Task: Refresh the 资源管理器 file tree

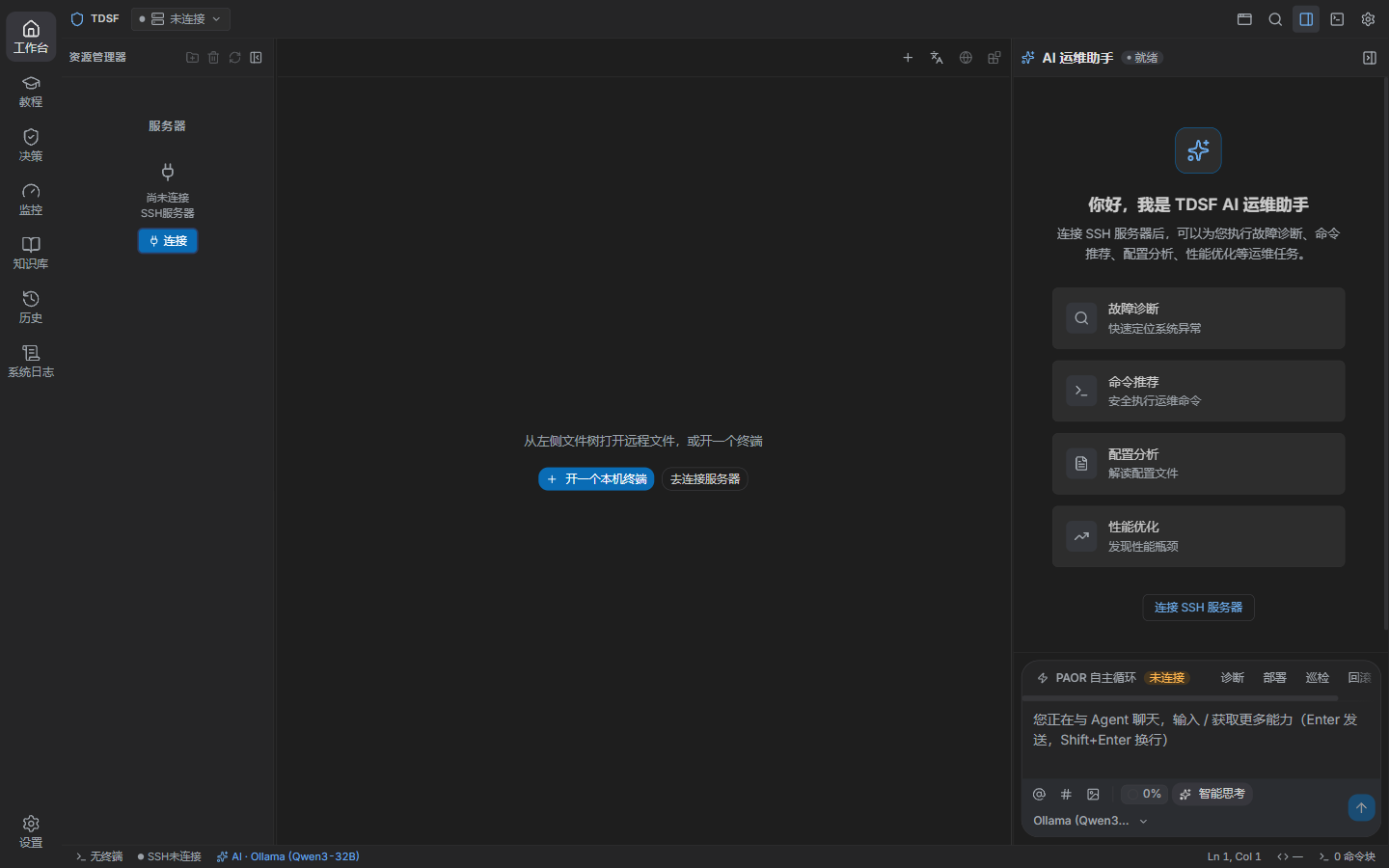Action: click(x=234, y=58)
